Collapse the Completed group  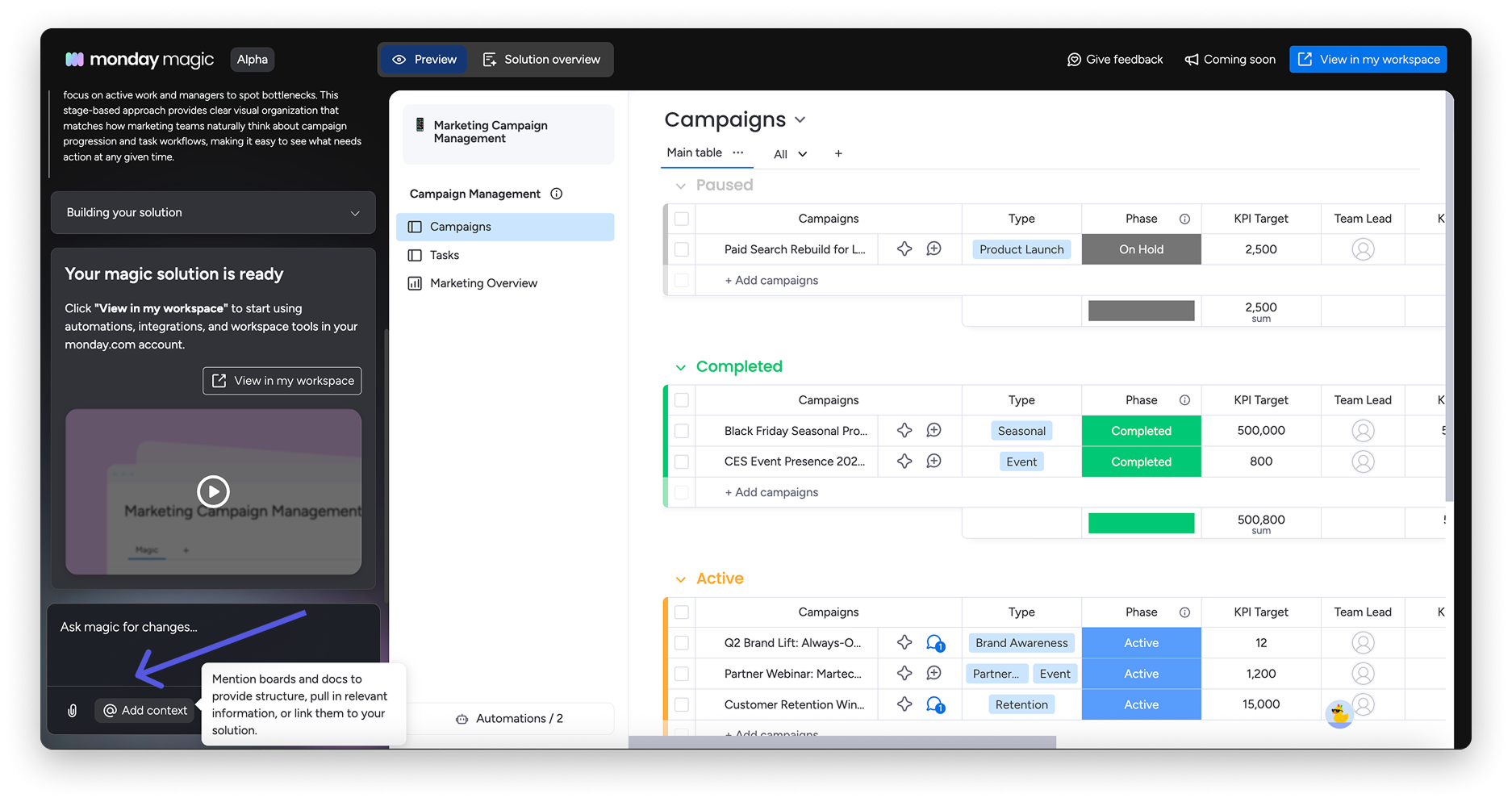681,367
